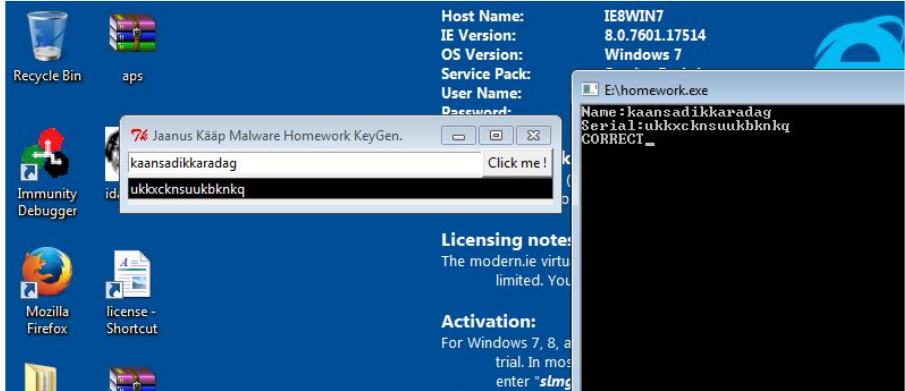Click the homework.exe console window icon
The width and height of the screenshot is (905, 391).
coord(590,90)
